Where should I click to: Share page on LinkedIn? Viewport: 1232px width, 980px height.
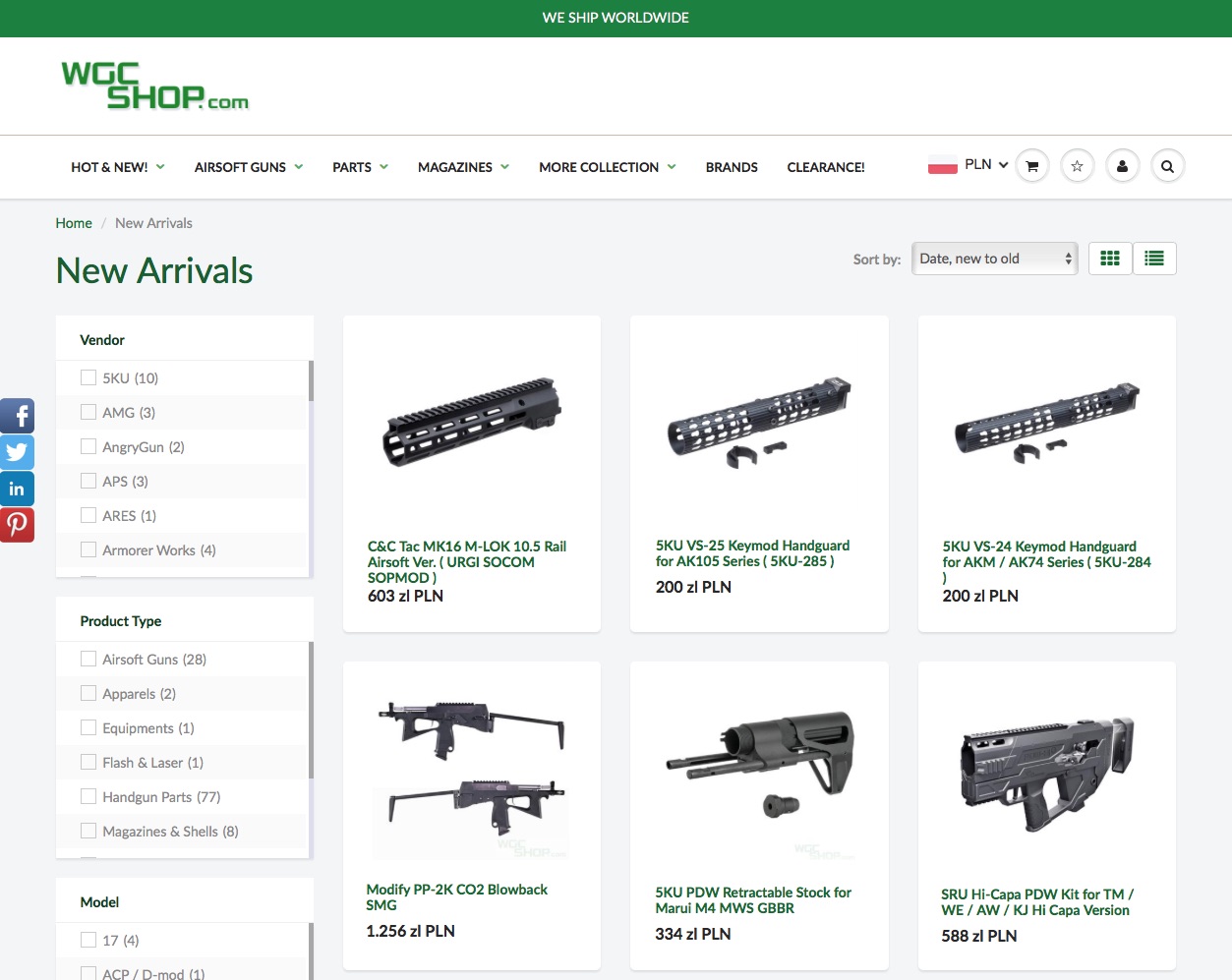(x=17, y=489)
